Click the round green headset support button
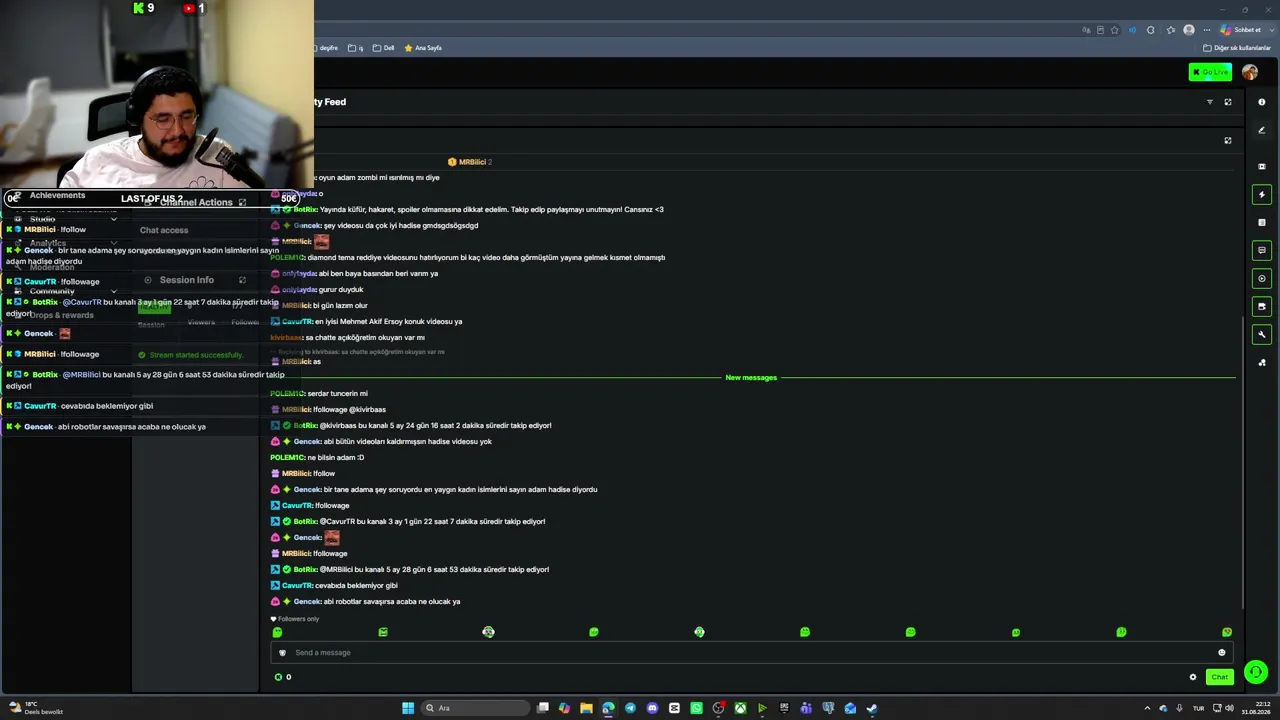The height and width of the screenshot is (720, 1280). tap(1255, 672)
